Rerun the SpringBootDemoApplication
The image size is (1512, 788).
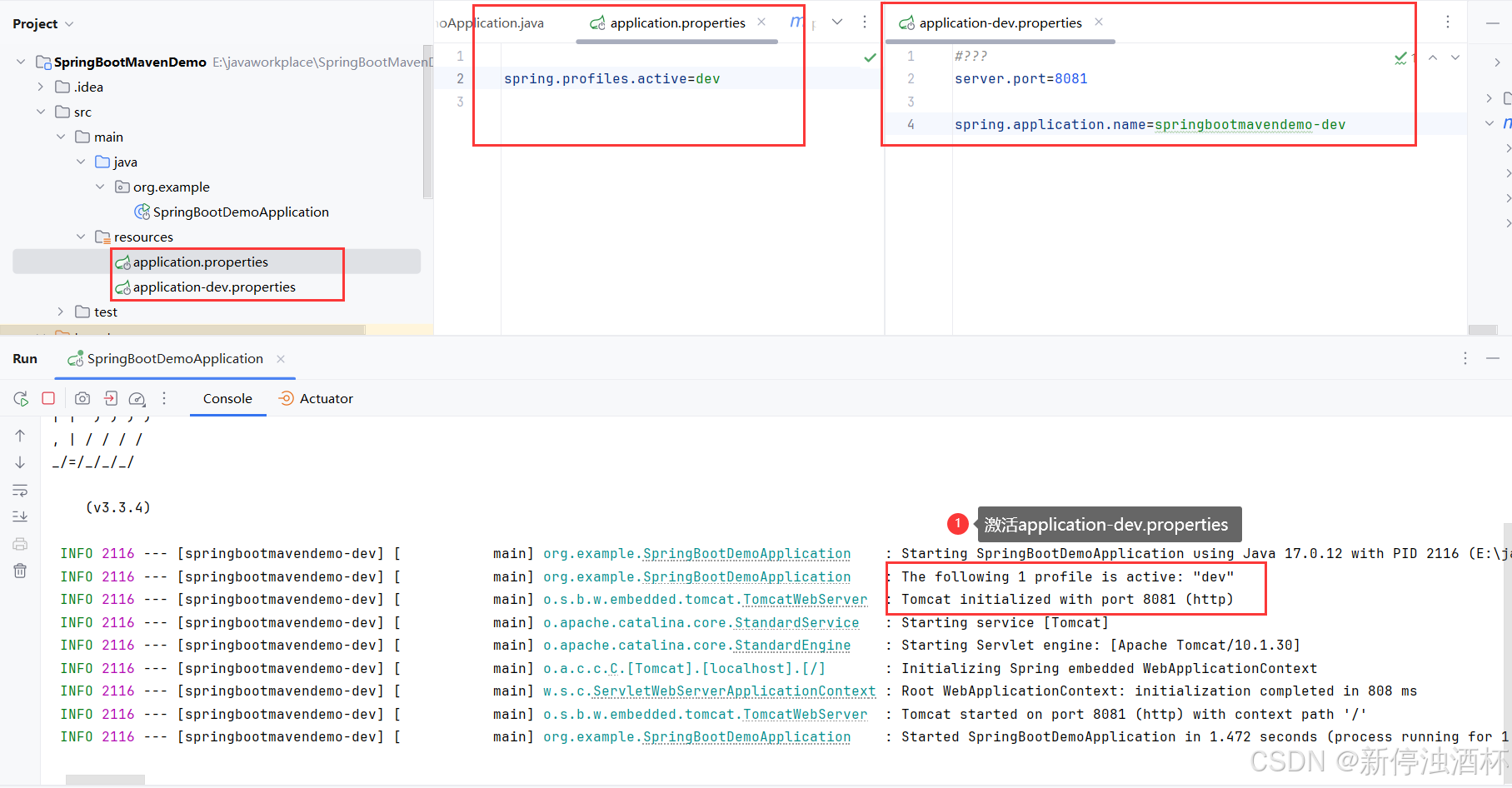coord(21,399)
